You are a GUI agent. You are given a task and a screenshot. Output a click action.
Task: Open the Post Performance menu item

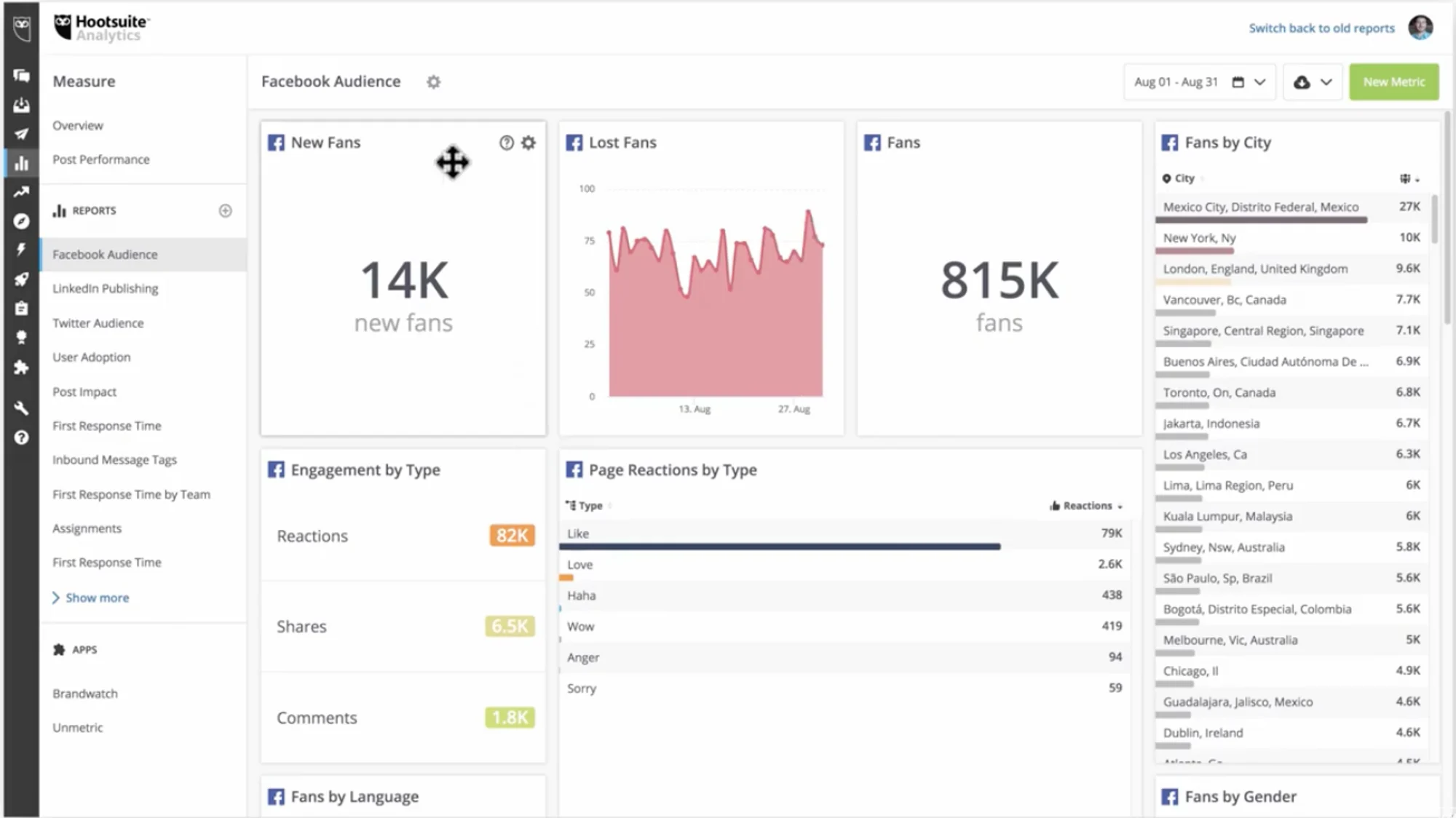click(x=100, y=159)
